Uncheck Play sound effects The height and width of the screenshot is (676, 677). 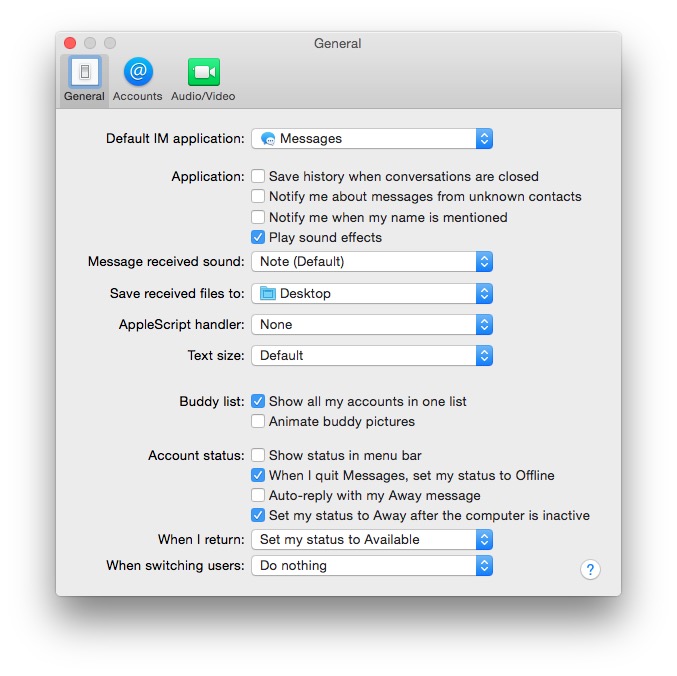(x=258, y=237)
